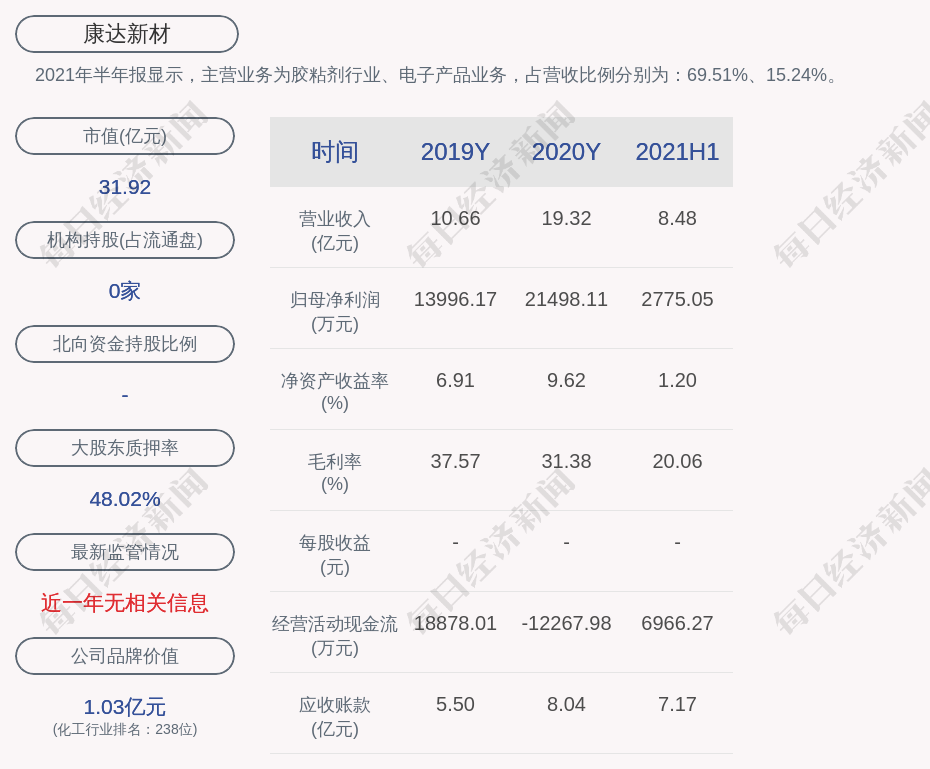930x769 pixels.
Task: Click the 归母净利润 2020Y value 21498.11
Action: click(x=566, y=299)
